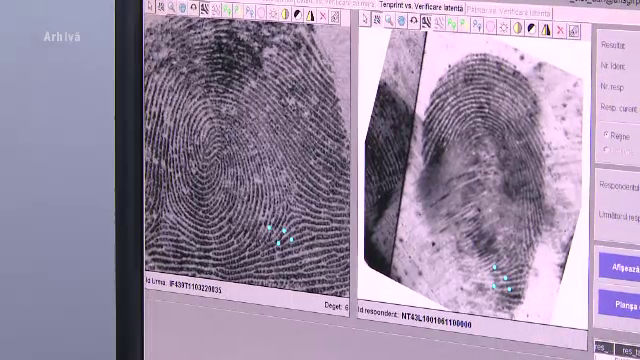
Task: Click the 'Nr. Ident' field label
Action: [613, 66]
